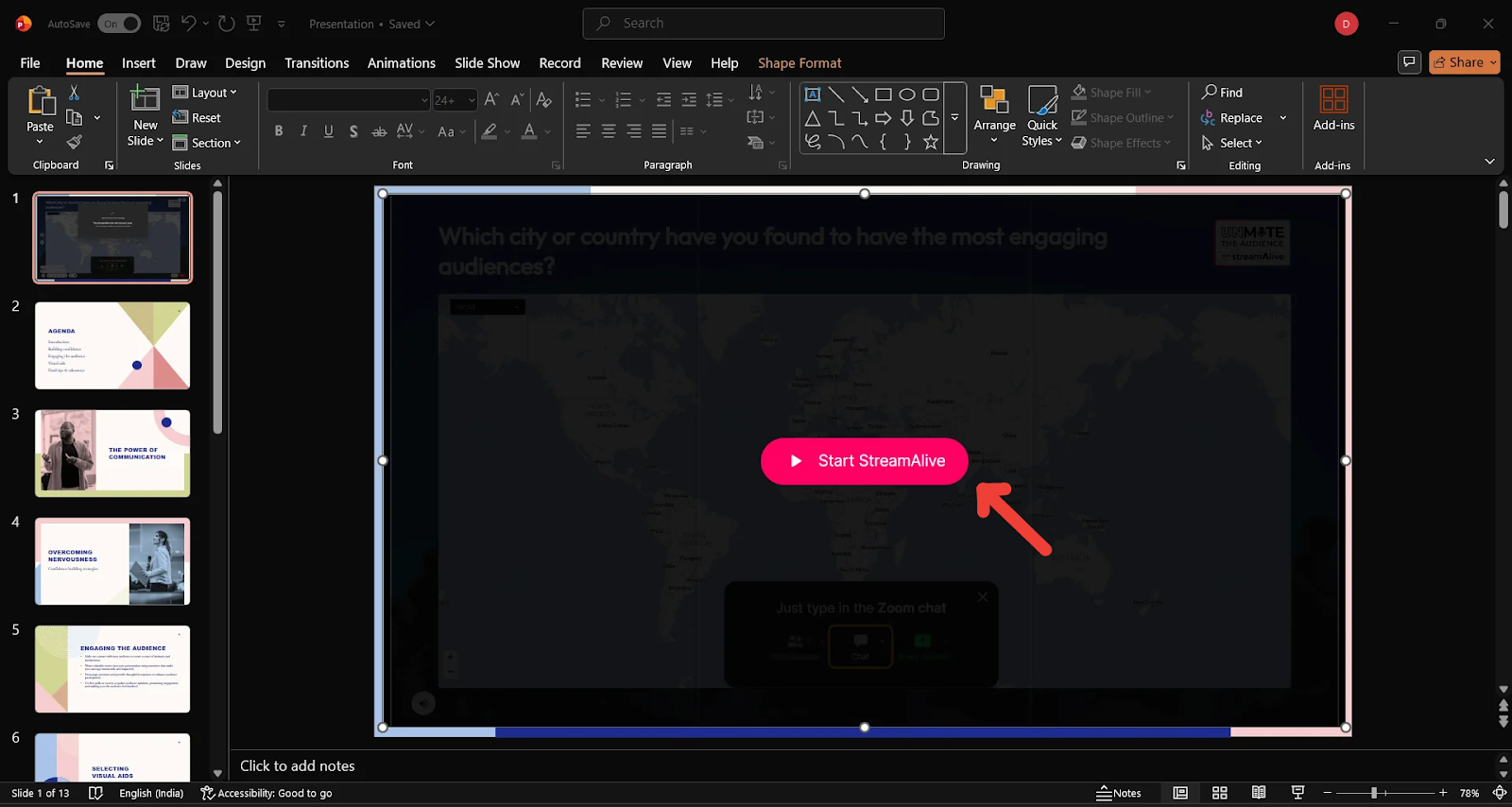The width and height of the screenshot is (1512, 807).
Task: Click the Bullets list icon
Action: point(583,99)
